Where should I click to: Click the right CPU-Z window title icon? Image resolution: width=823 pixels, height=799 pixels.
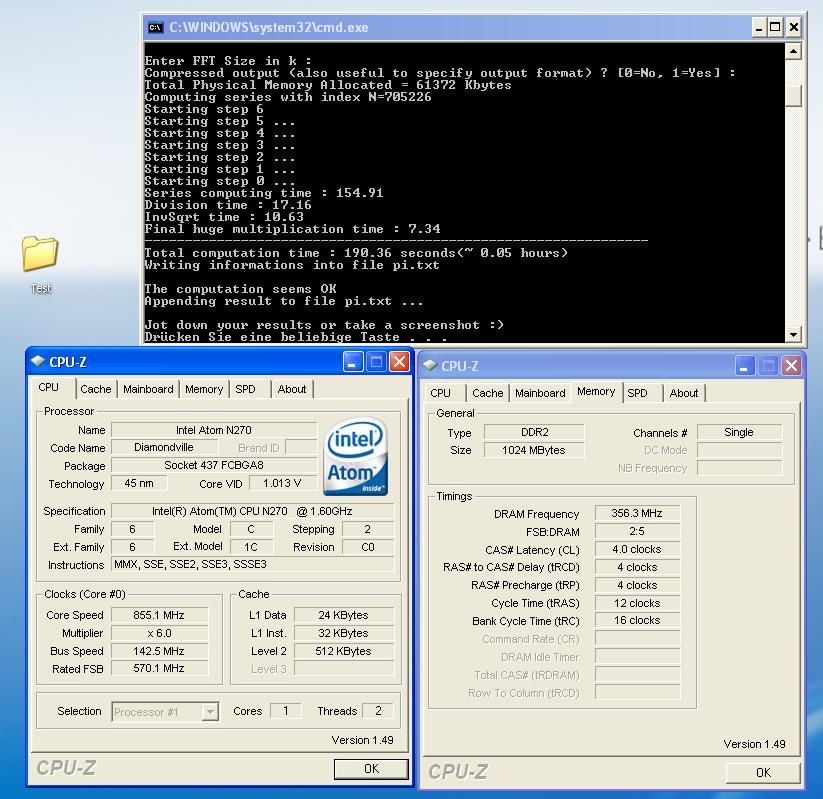[430, 365]
